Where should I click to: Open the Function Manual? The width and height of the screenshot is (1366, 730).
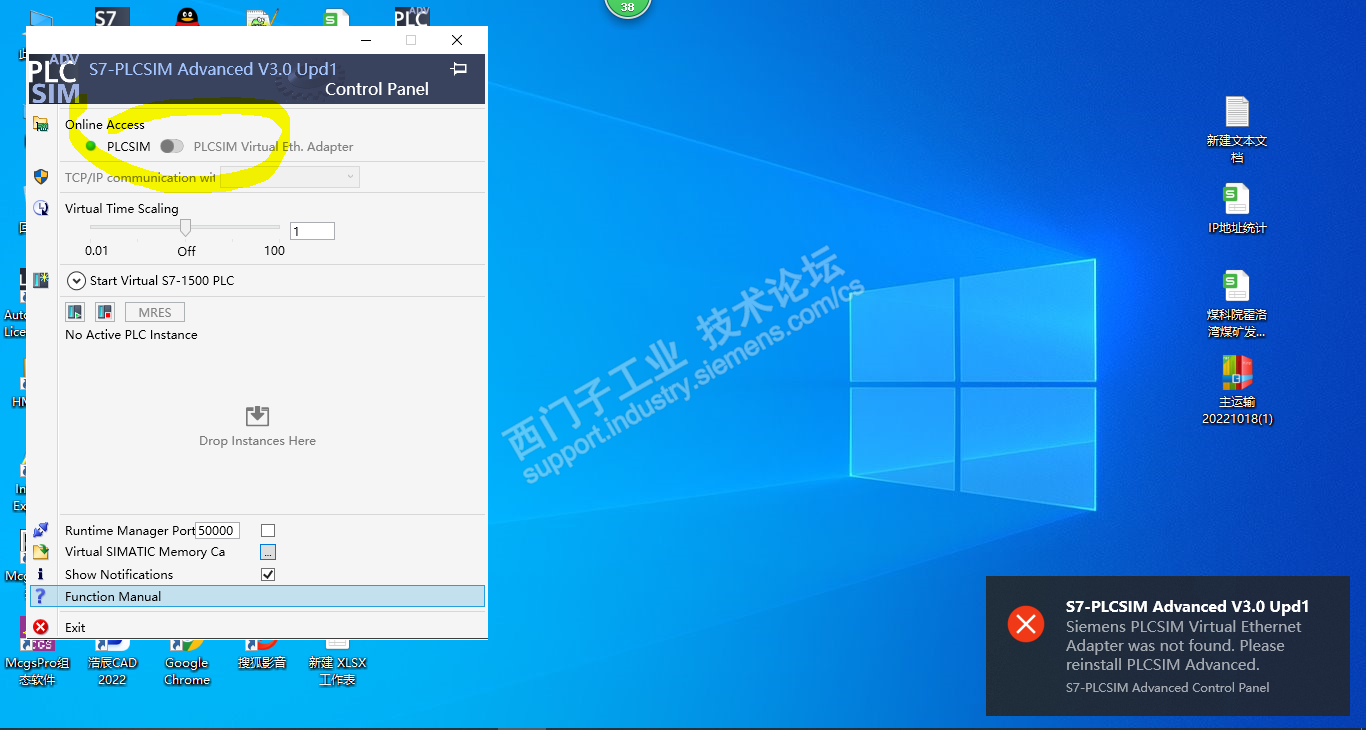point(258,596)
